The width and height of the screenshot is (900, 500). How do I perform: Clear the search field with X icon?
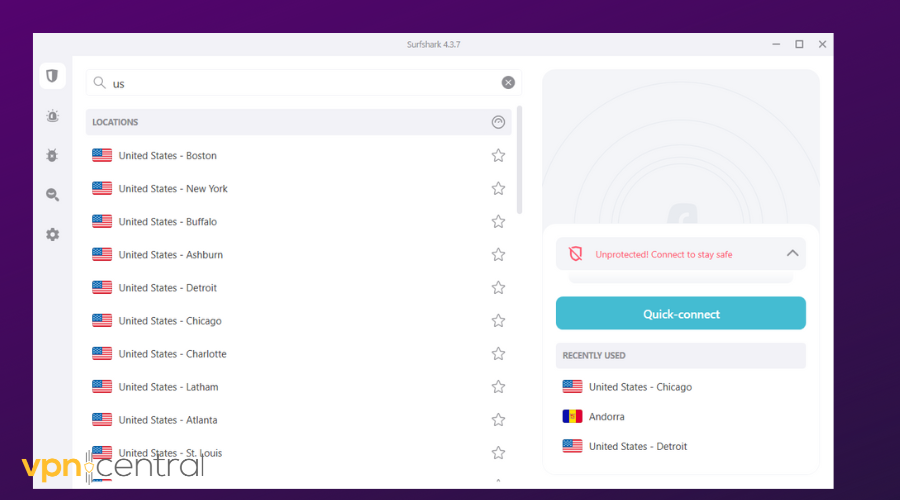point(508,83)
